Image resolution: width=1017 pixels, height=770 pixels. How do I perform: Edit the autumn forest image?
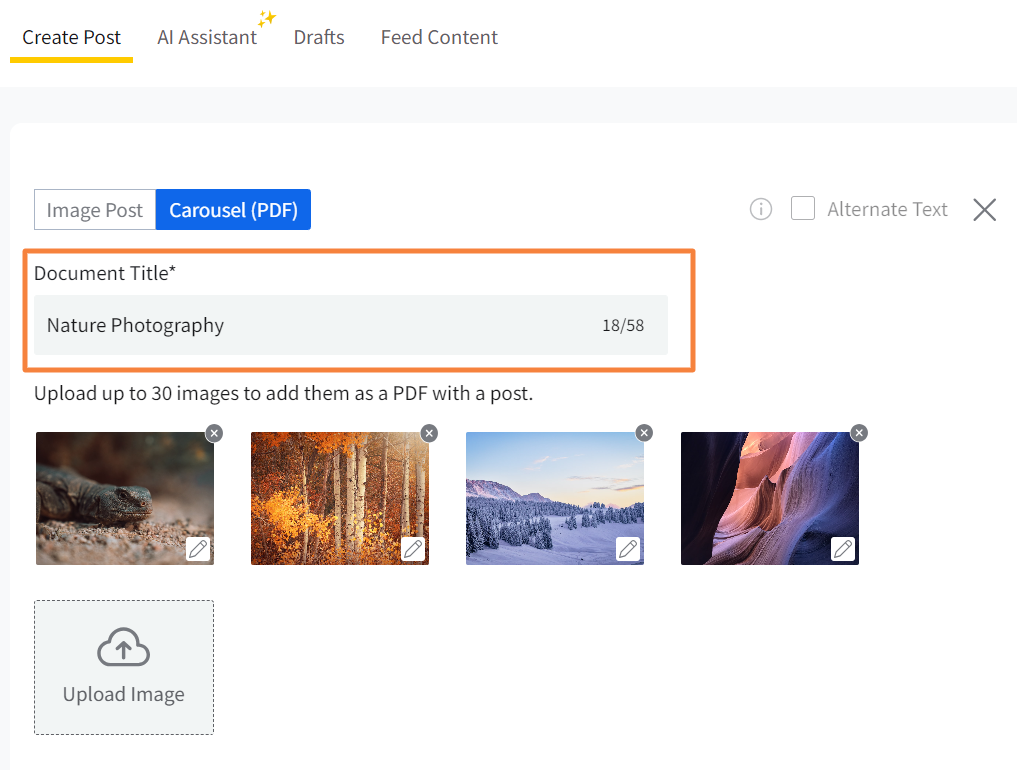point(413,549)
